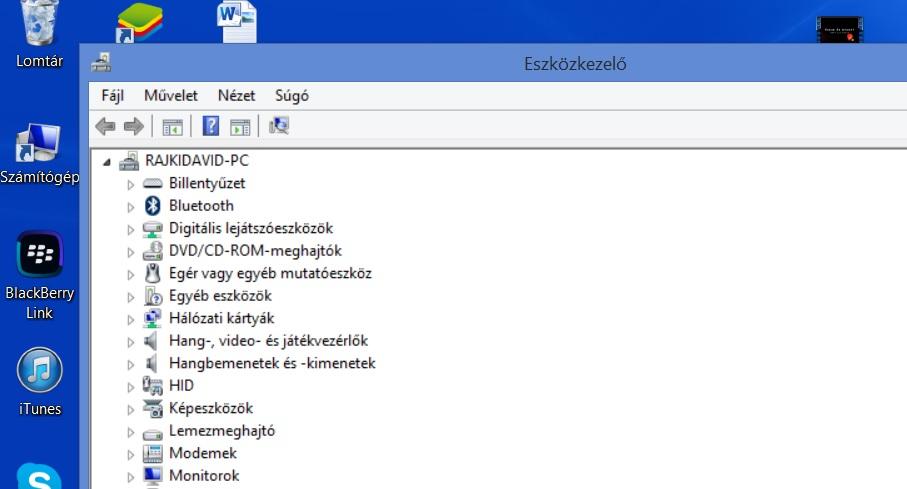Scan for hardware changes toolbar icon

click(x=279, y=126)
